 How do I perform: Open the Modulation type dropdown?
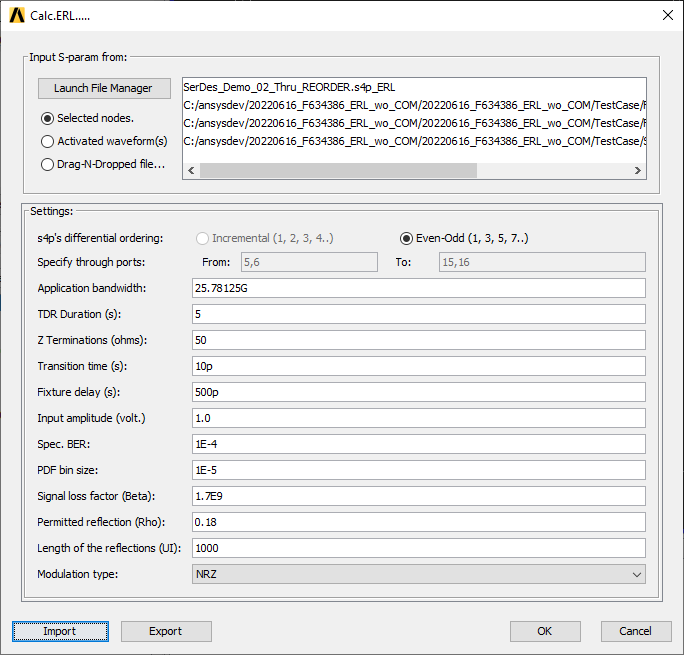pyautogui.click(x=419, y=574)
